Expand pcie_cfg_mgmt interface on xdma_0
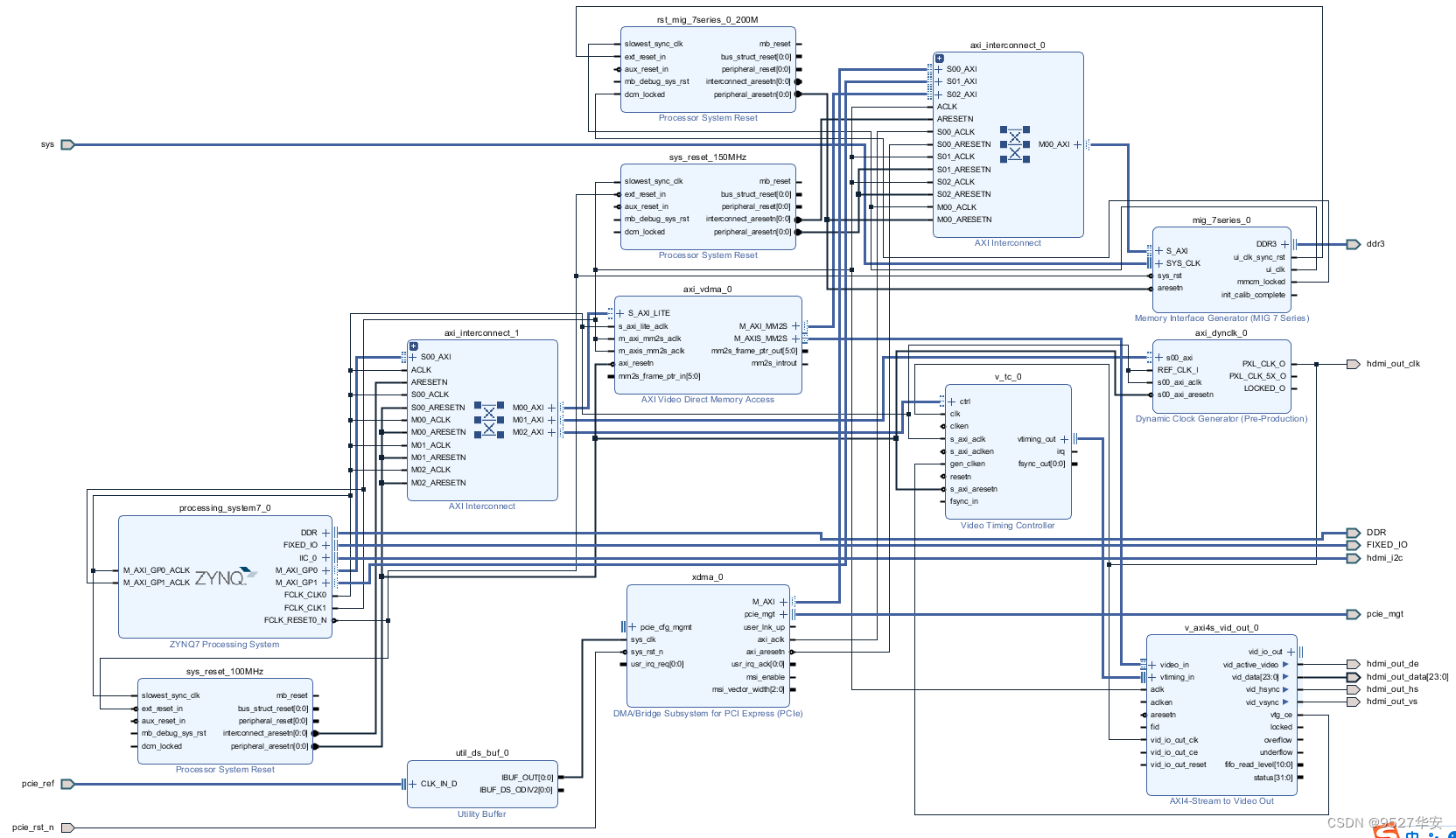Image resolution: width=1456 pixels, height=838 pixels. (x=633, y=627)
